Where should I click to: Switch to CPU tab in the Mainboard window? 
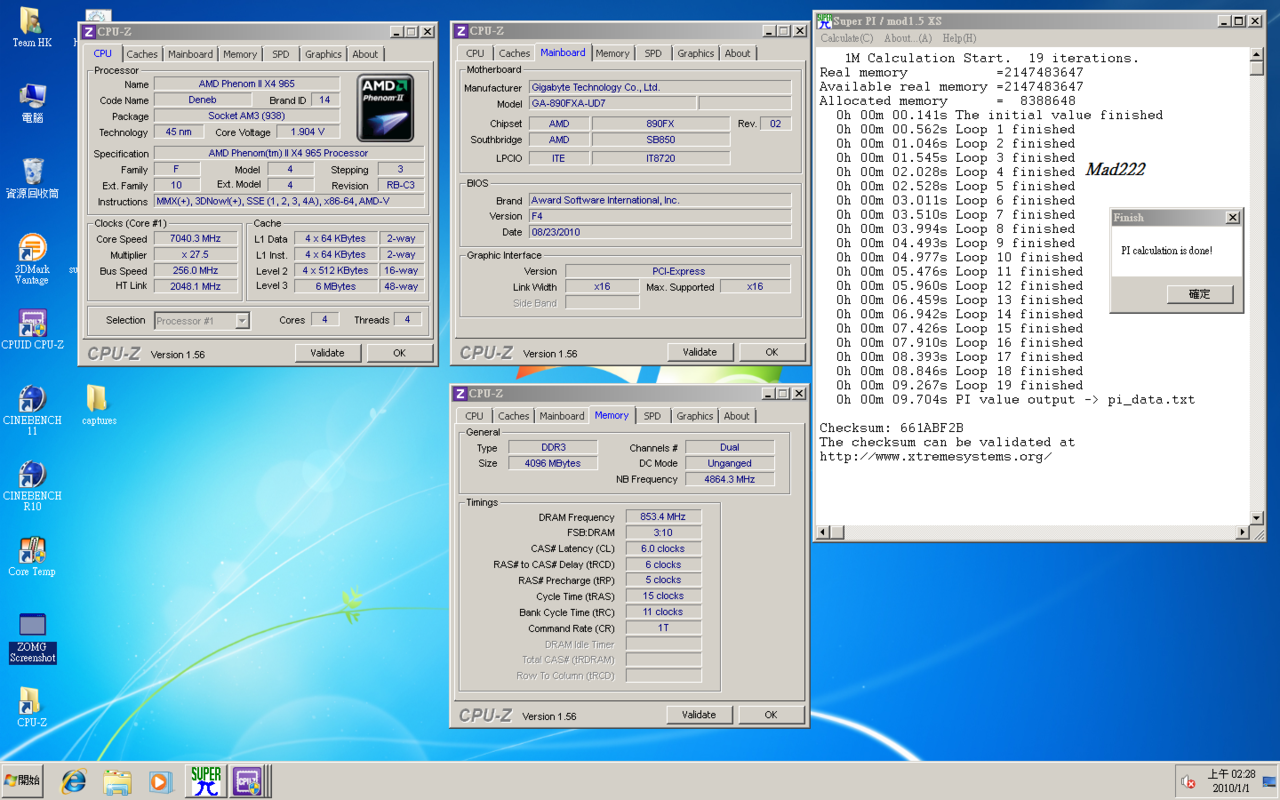[475, 53]
